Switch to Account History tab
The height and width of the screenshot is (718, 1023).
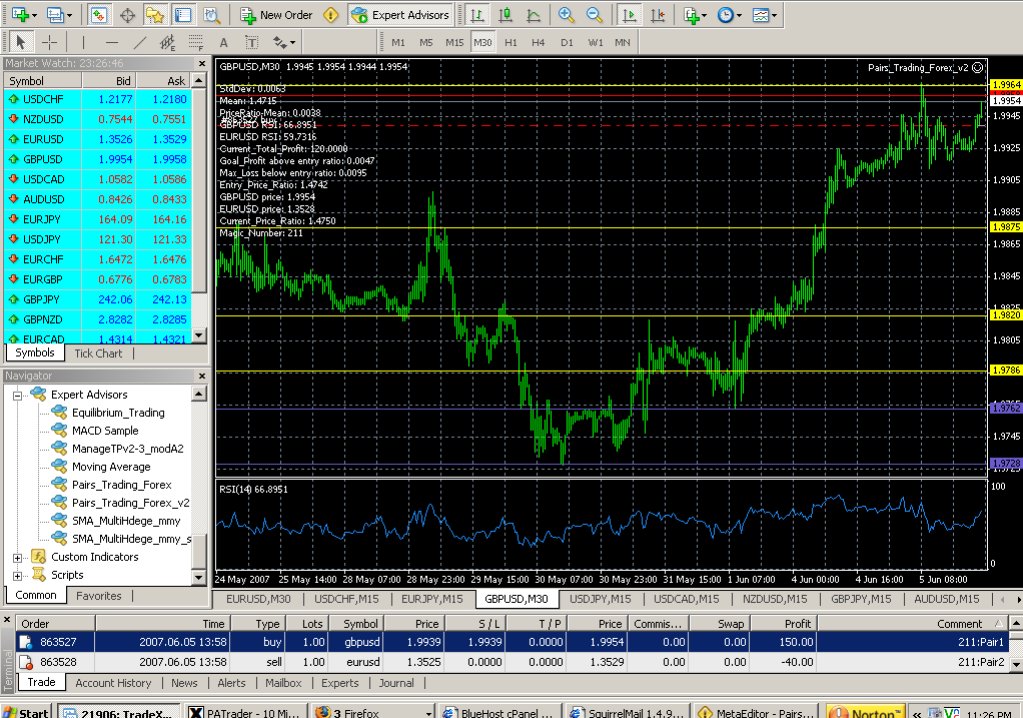tap(113, 683)
